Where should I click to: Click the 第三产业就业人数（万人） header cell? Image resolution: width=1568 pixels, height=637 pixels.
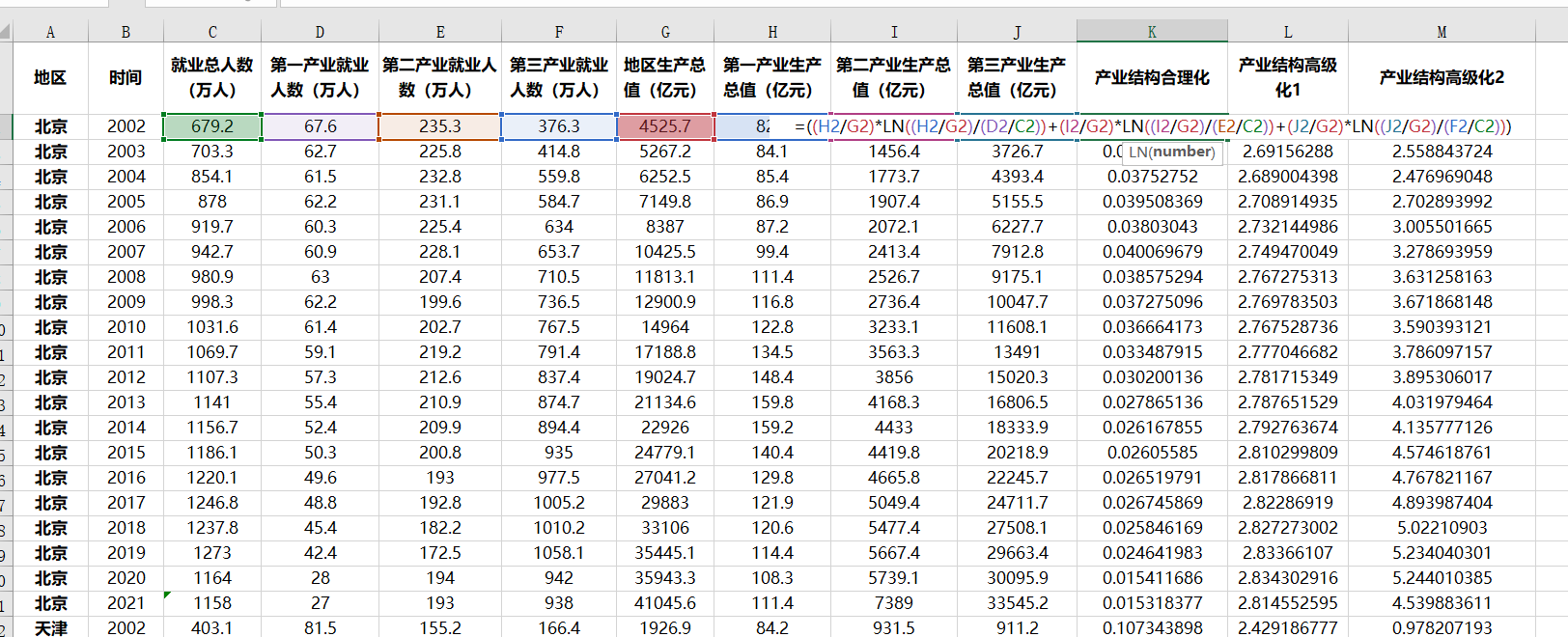pyautogui.click(x=559, y=78)
